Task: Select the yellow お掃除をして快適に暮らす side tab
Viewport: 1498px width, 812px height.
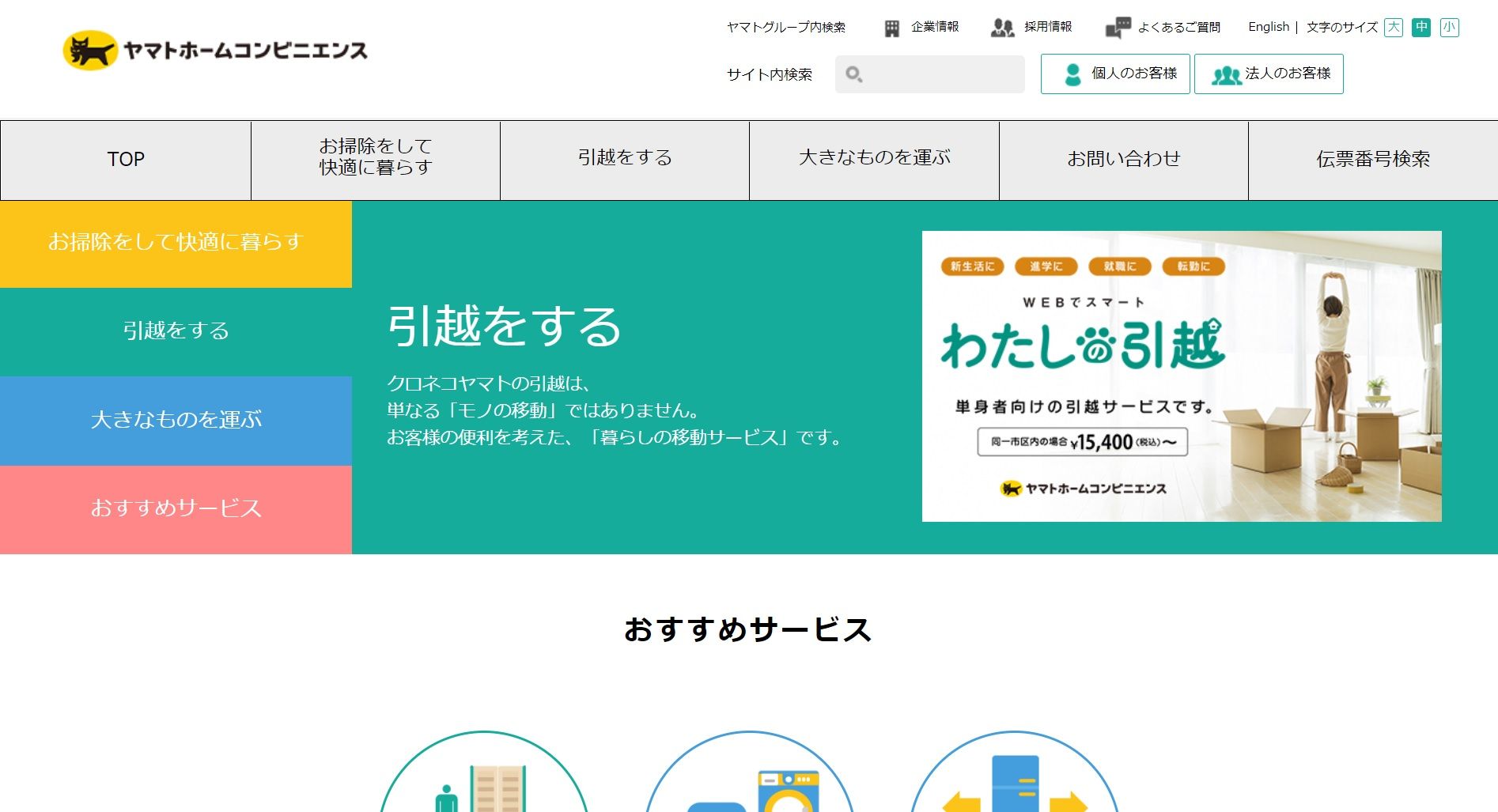Action: tap(176, 243)
